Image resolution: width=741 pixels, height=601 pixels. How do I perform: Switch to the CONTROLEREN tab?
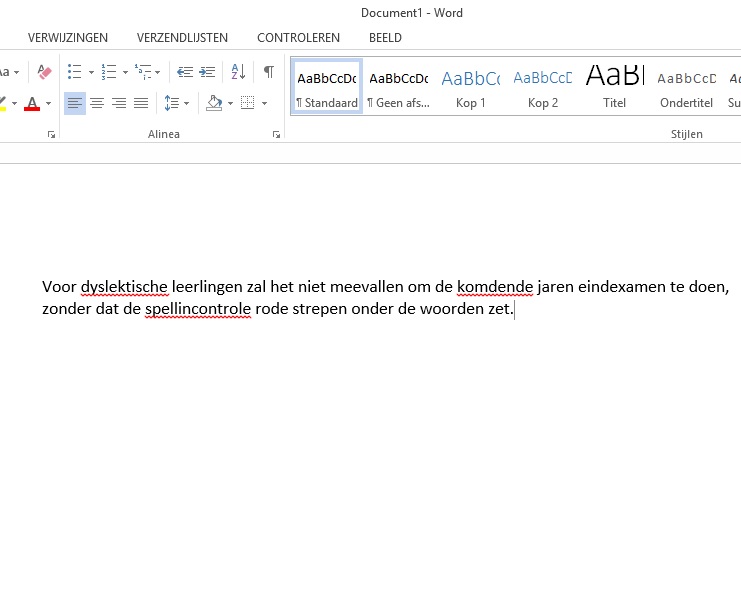point(298,38)
